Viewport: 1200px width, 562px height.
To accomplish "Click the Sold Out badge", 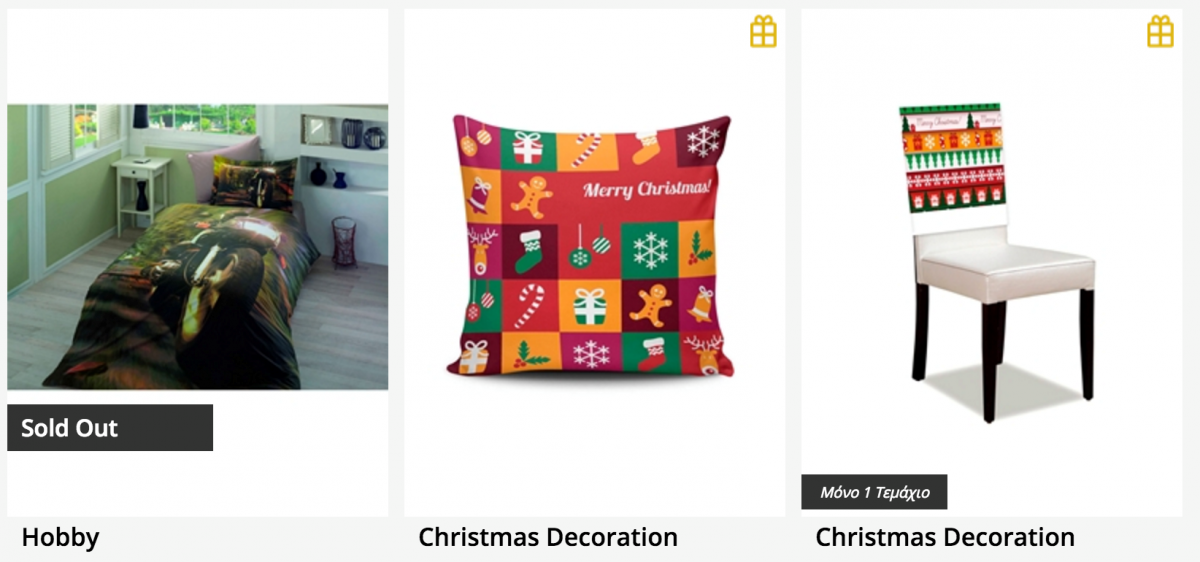I will pyautogui.click(x=110, y=428).
